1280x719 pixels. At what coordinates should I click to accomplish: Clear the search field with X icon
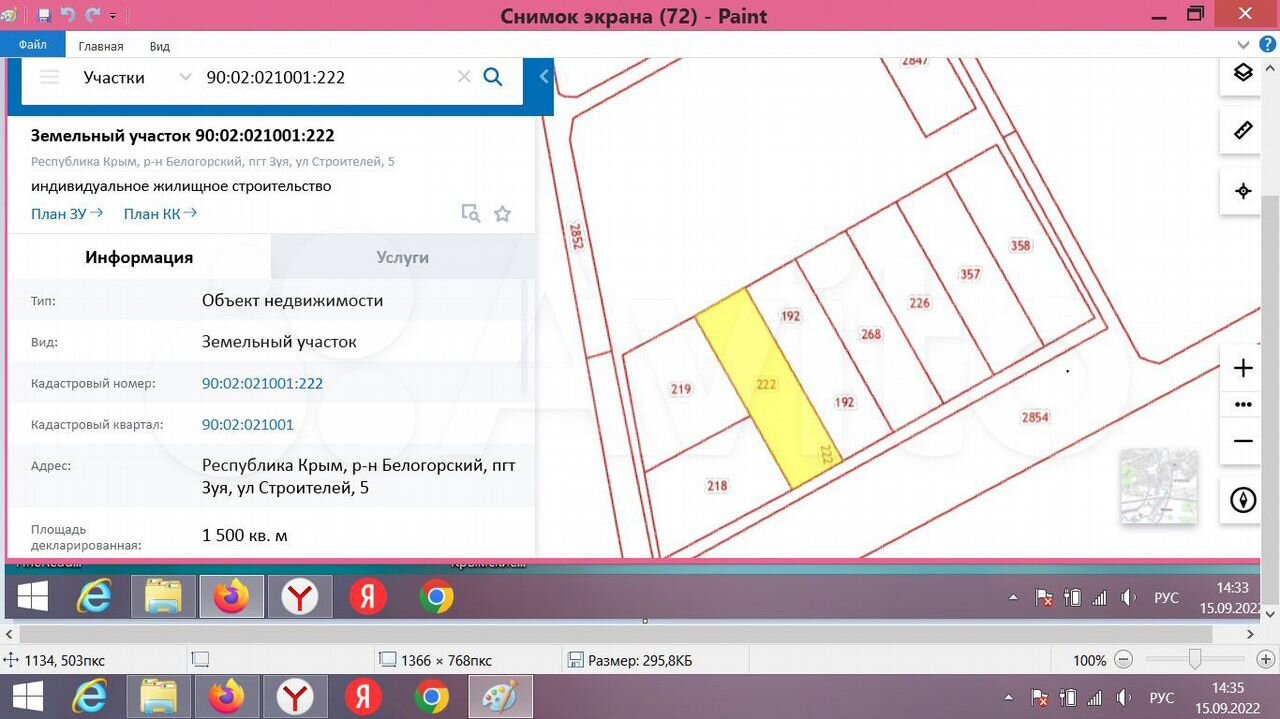pyautogui.click(x=464, y=77)
